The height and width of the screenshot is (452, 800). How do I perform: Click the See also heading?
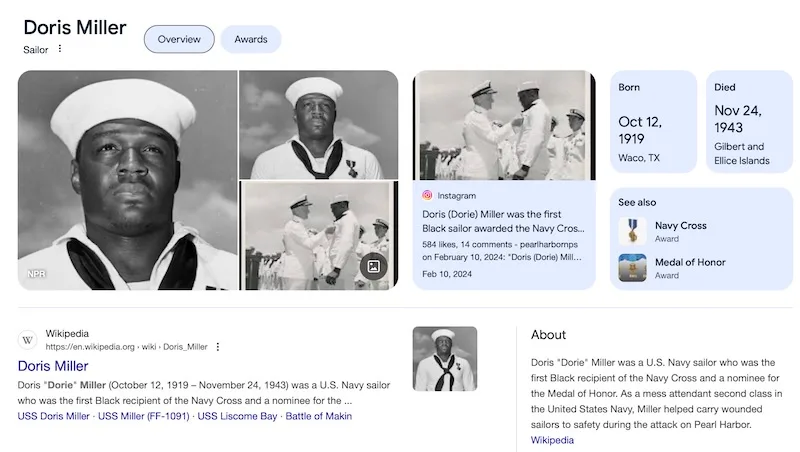pyautogui.click(x=637, y=203)
